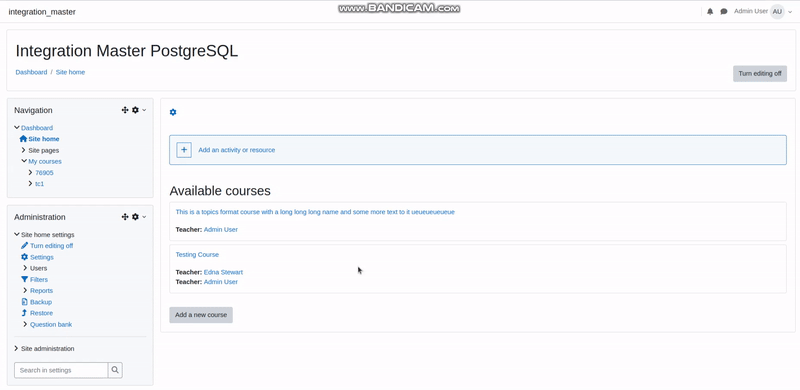Collapse the Dashboard tree node

(x=17, y=128)
